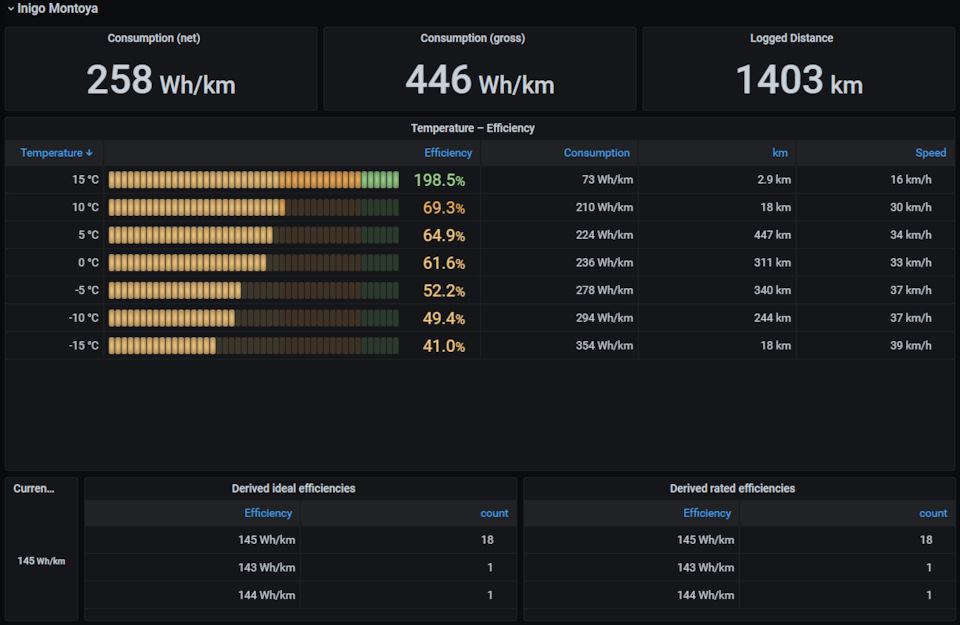960x625 pixels.
Task: Open Derived rated efficiencies panel title menu
Action: pyautogui.click(x=732, y=488)
